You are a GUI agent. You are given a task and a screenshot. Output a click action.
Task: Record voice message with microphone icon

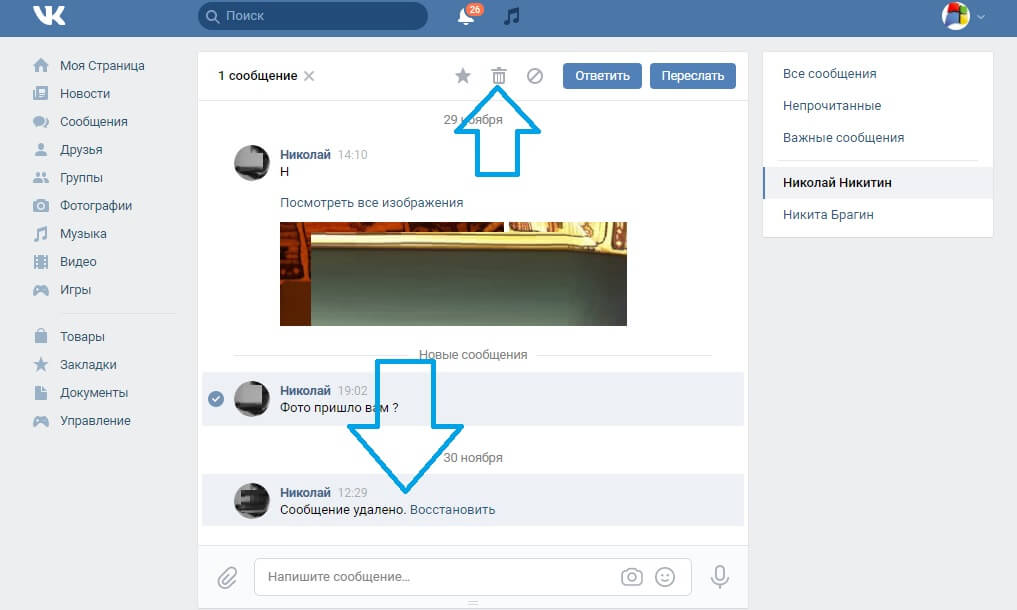pyautogui.click(x=719, y=577)
